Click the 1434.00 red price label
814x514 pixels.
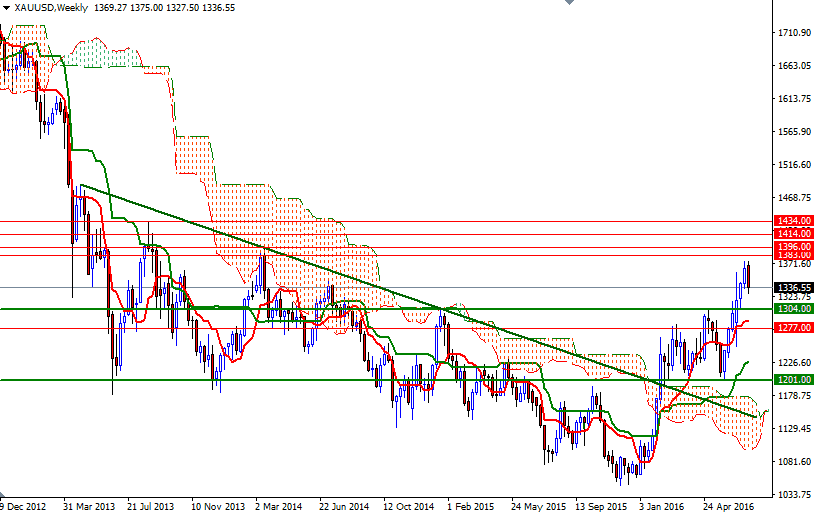(793, 221)
